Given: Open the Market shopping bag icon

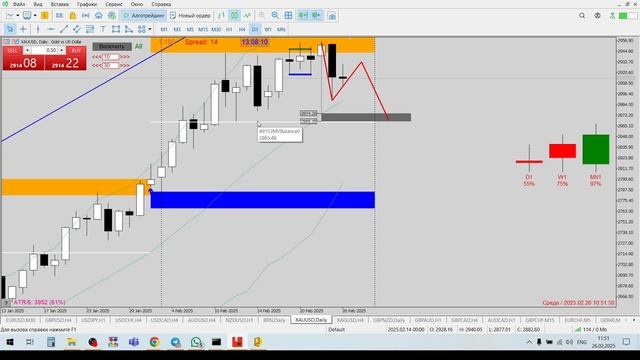Looking at the screenshot, I should [73, 16].
